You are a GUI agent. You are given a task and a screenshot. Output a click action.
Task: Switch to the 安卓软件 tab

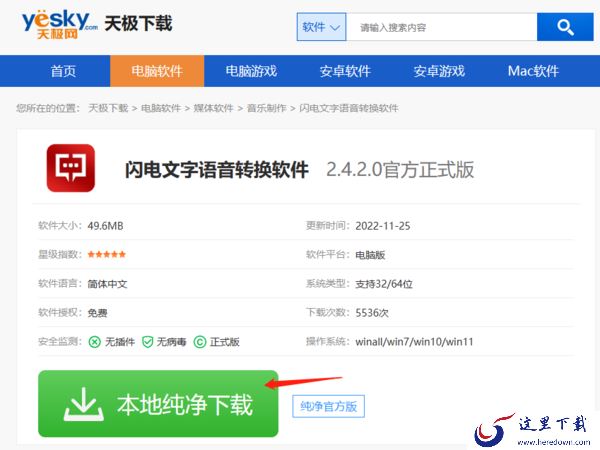[345, 71]
